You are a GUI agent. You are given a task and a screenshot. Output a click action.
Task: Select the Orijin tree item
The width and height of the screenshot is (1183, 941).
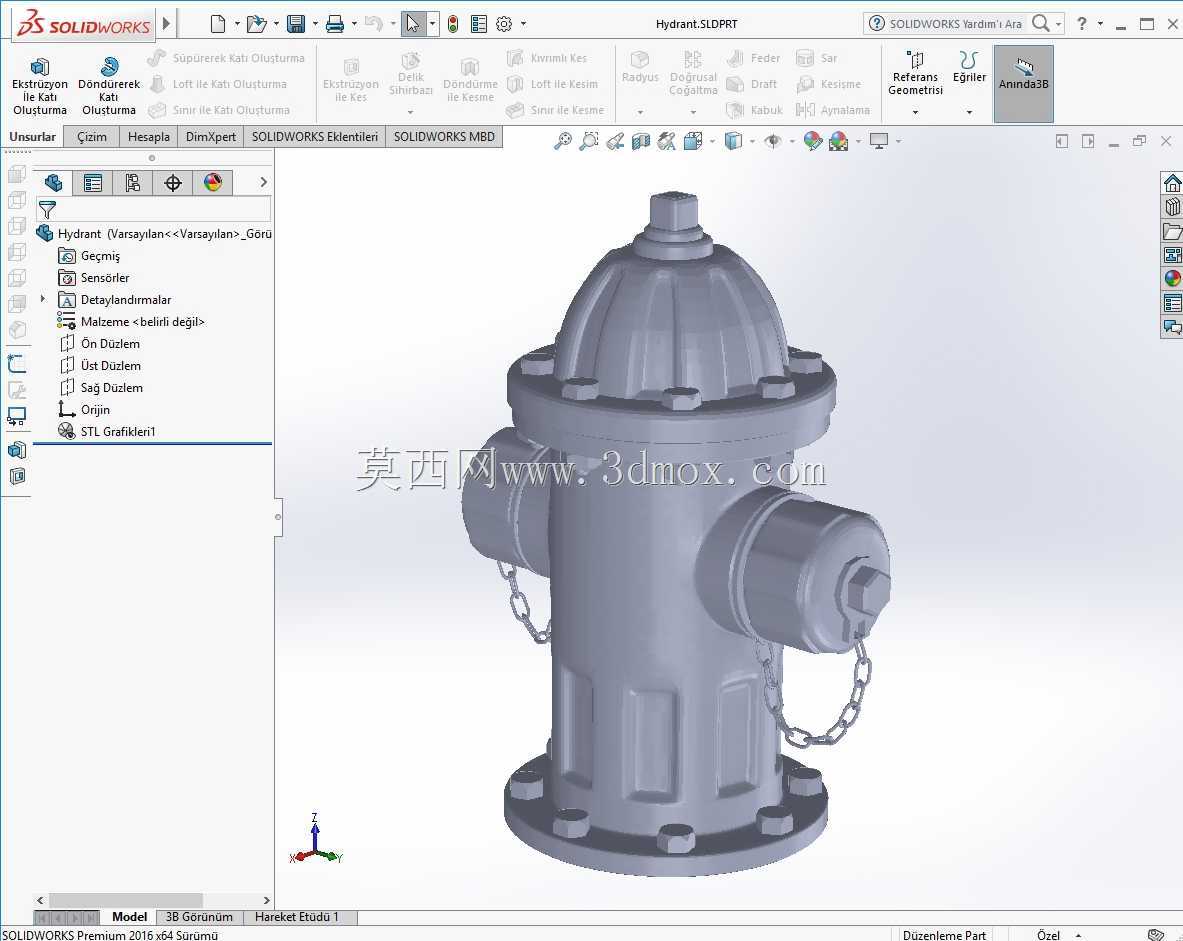[x=84, y=410]
